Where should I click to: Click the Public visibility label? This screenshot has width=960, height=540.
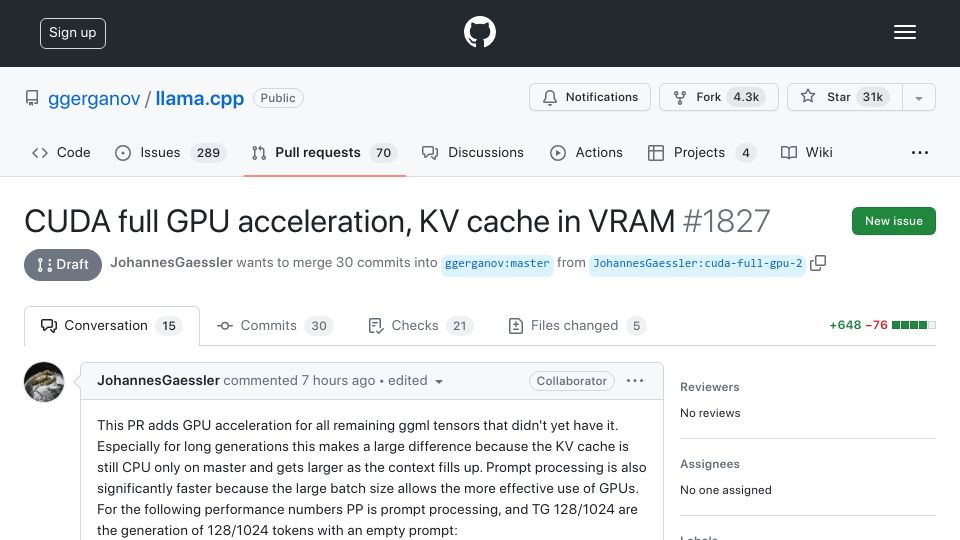click(278, 98)
